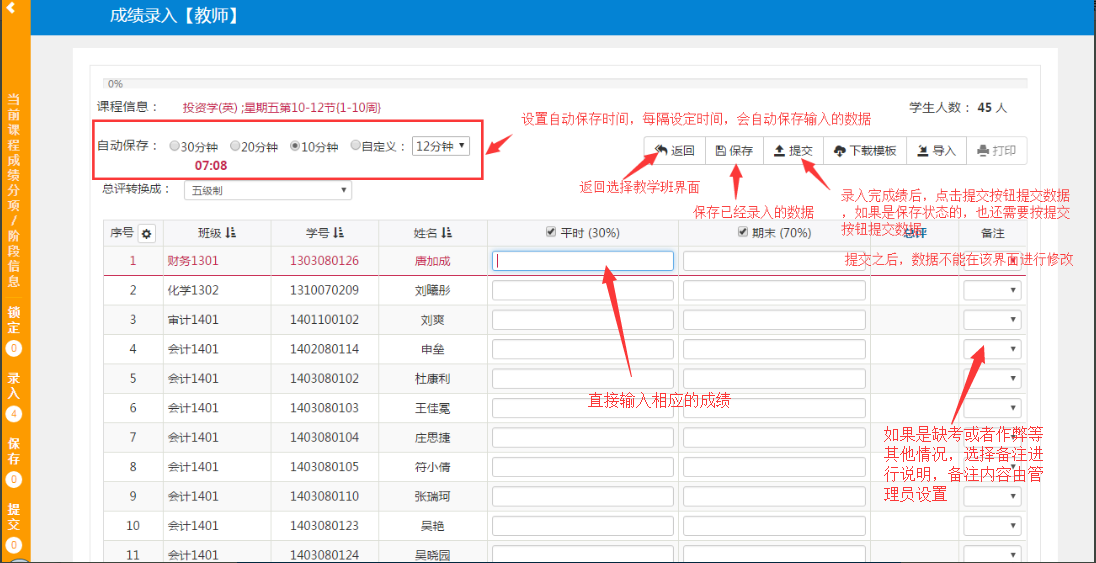This screenshot has width=1096, height=563.
Task: Toggle the 平时 (30%) checkbox
Action: (x=550, y=233)
